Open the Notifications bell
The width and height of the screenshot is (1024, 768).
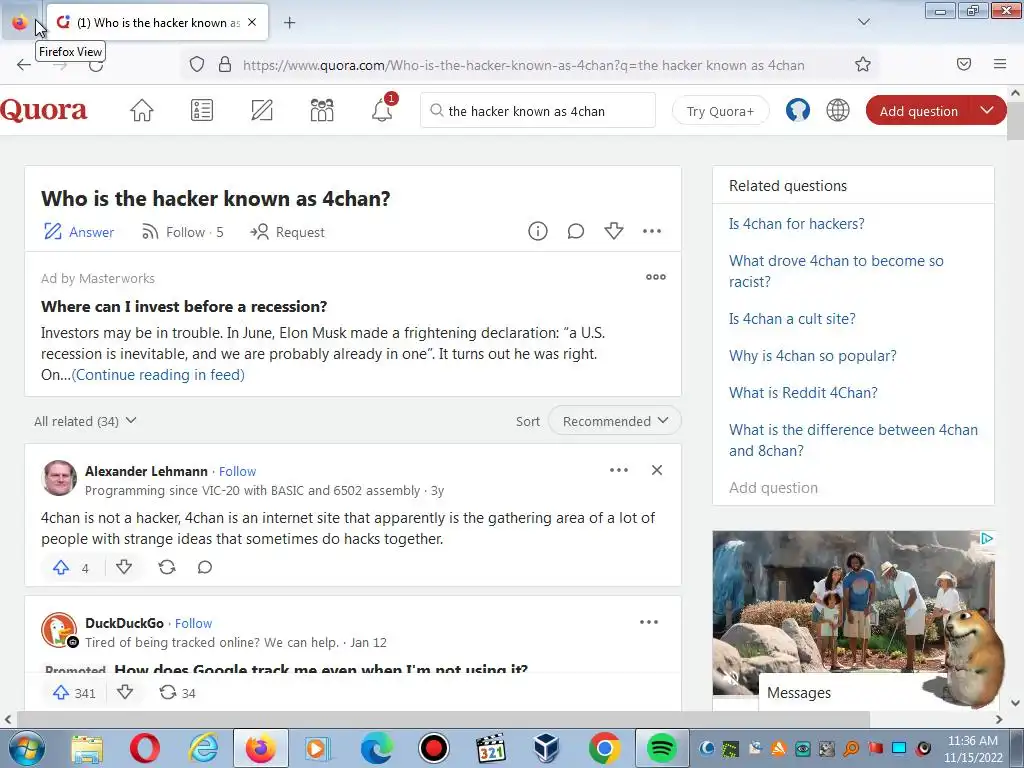point(382,110)
